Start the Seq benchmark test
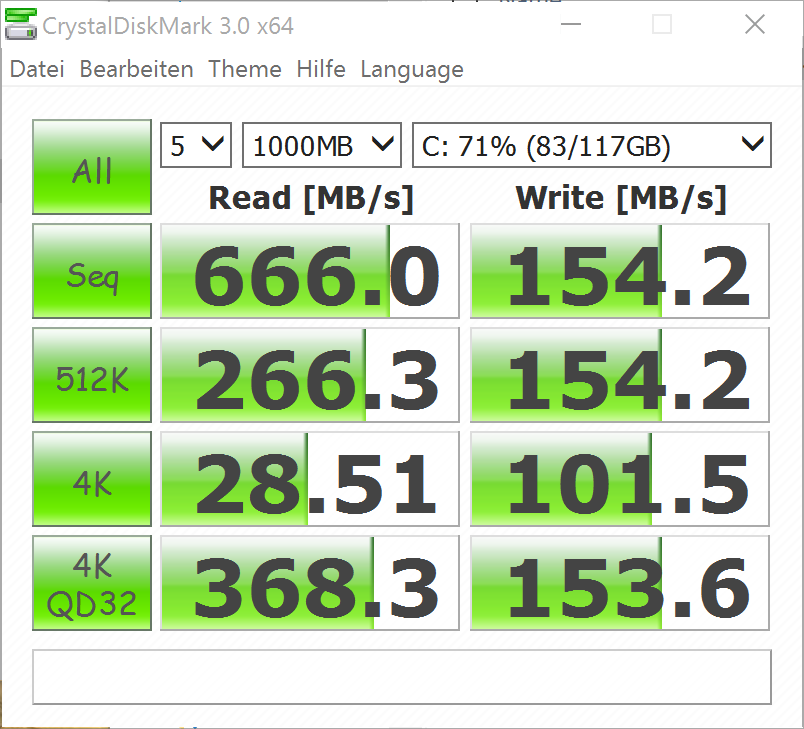The height and width of the screenshot is (729, 804). click(92, 271)
